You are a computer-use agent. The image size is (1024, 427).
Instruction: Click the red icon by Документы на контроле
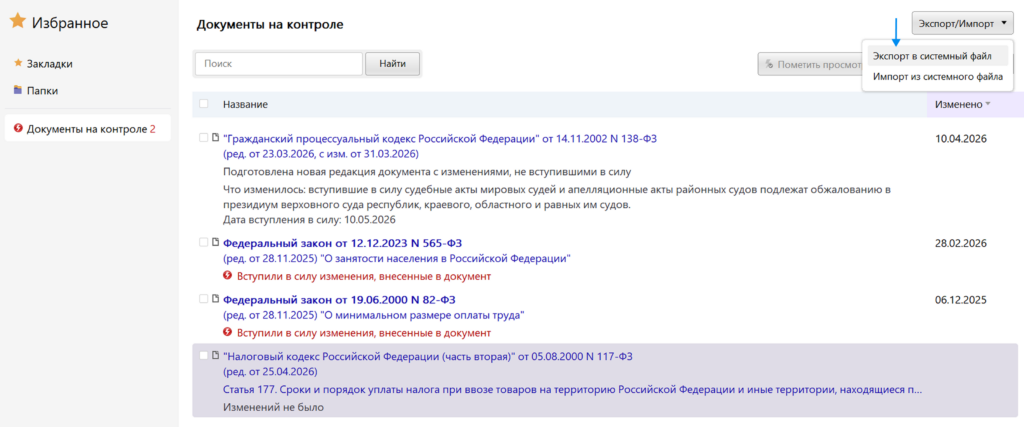coord(18,129)
